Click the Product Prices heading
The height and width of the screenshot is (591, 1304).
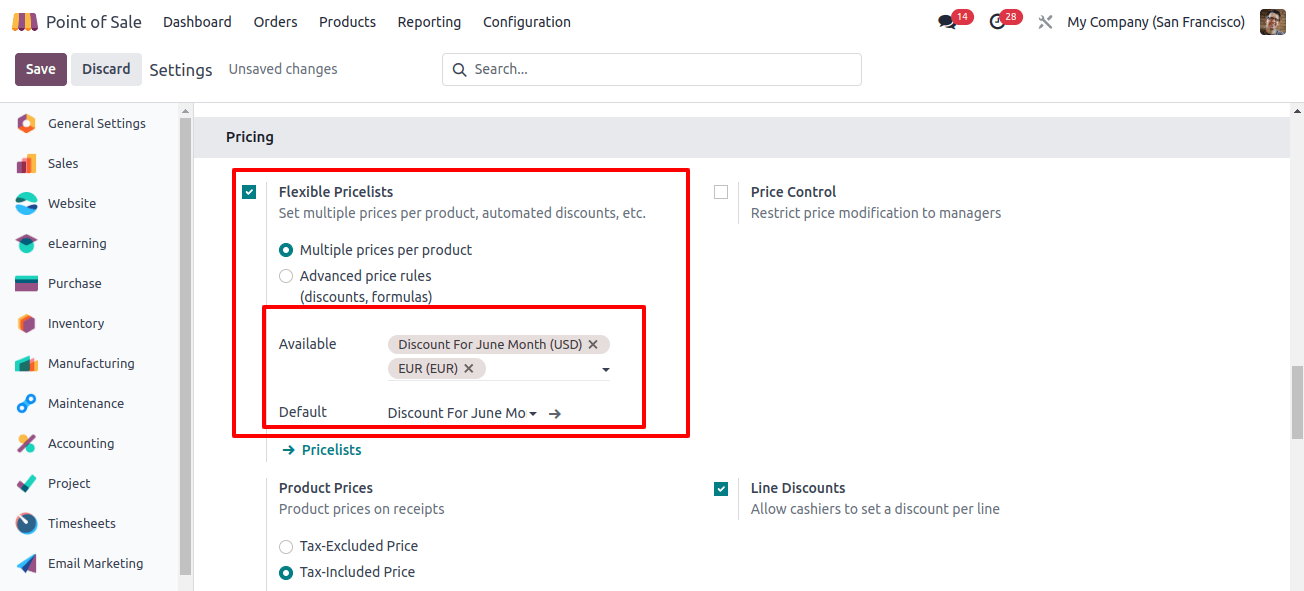326,488
